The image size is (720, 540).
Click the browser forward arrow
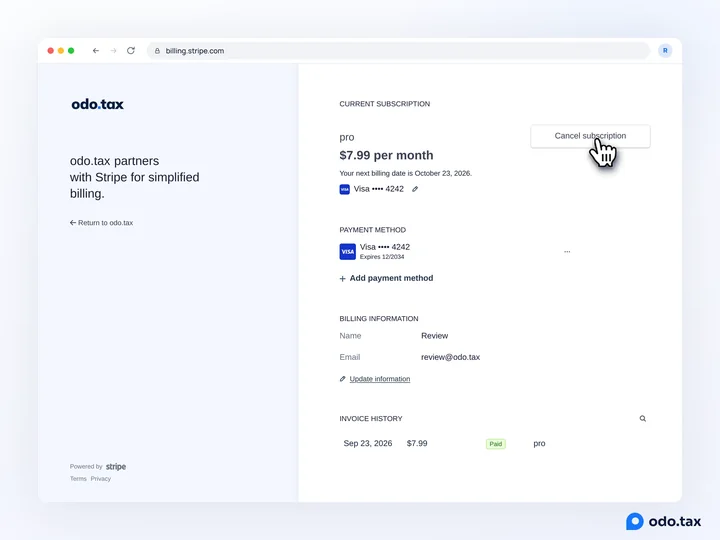[x=113, y=51]
